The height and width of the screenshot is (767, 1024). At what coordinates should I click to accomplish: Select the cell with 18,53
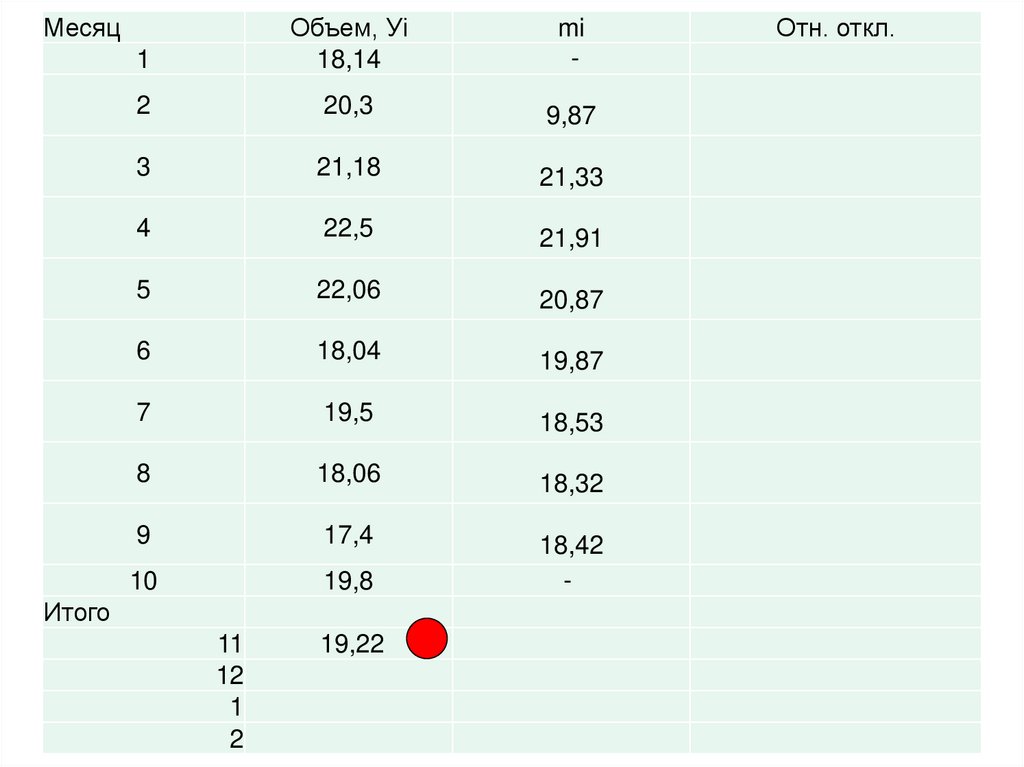pyautogui.click(x=570, y=422)
